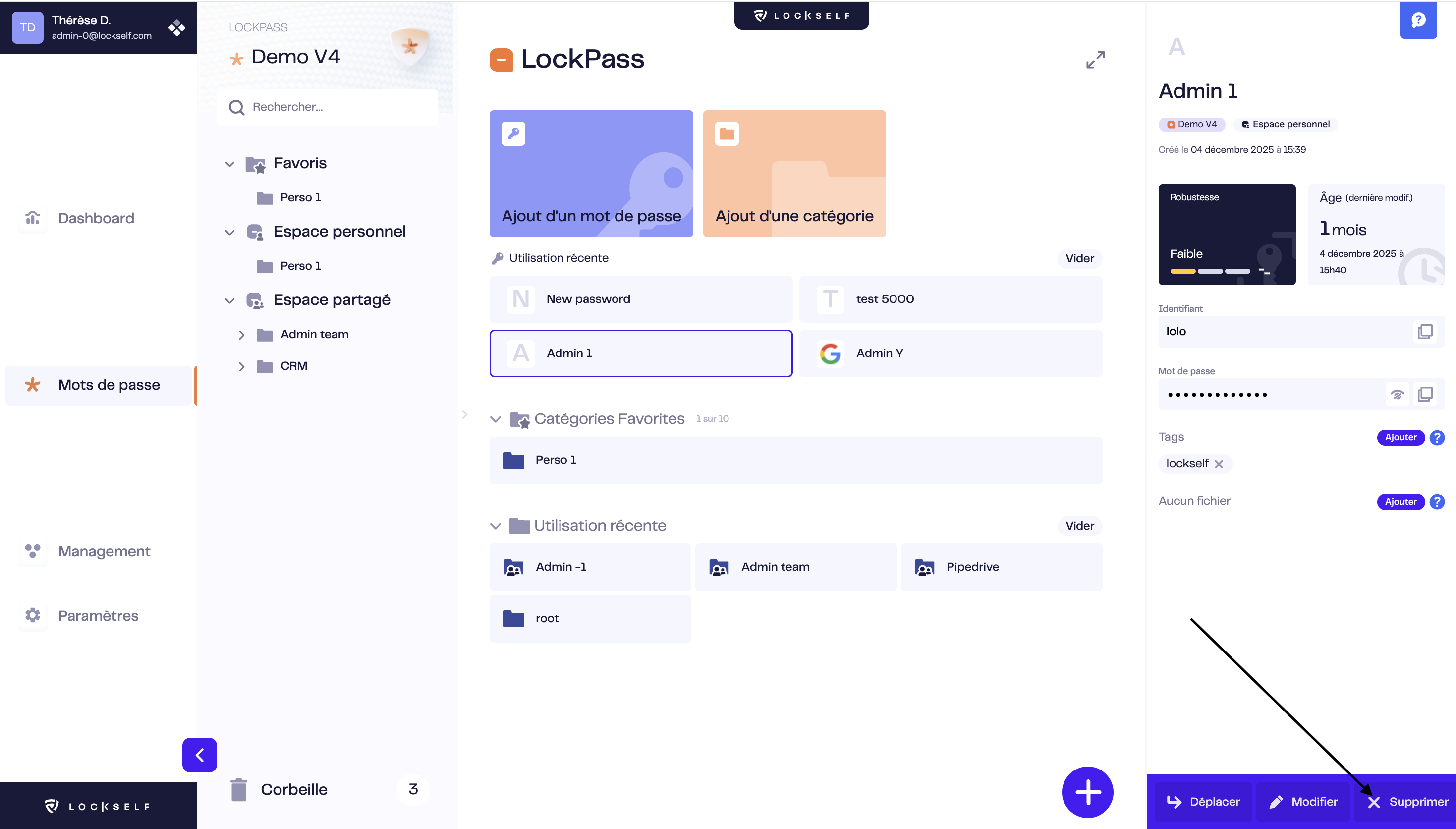Open Perso 1 in Catégories Favorites

795,460
